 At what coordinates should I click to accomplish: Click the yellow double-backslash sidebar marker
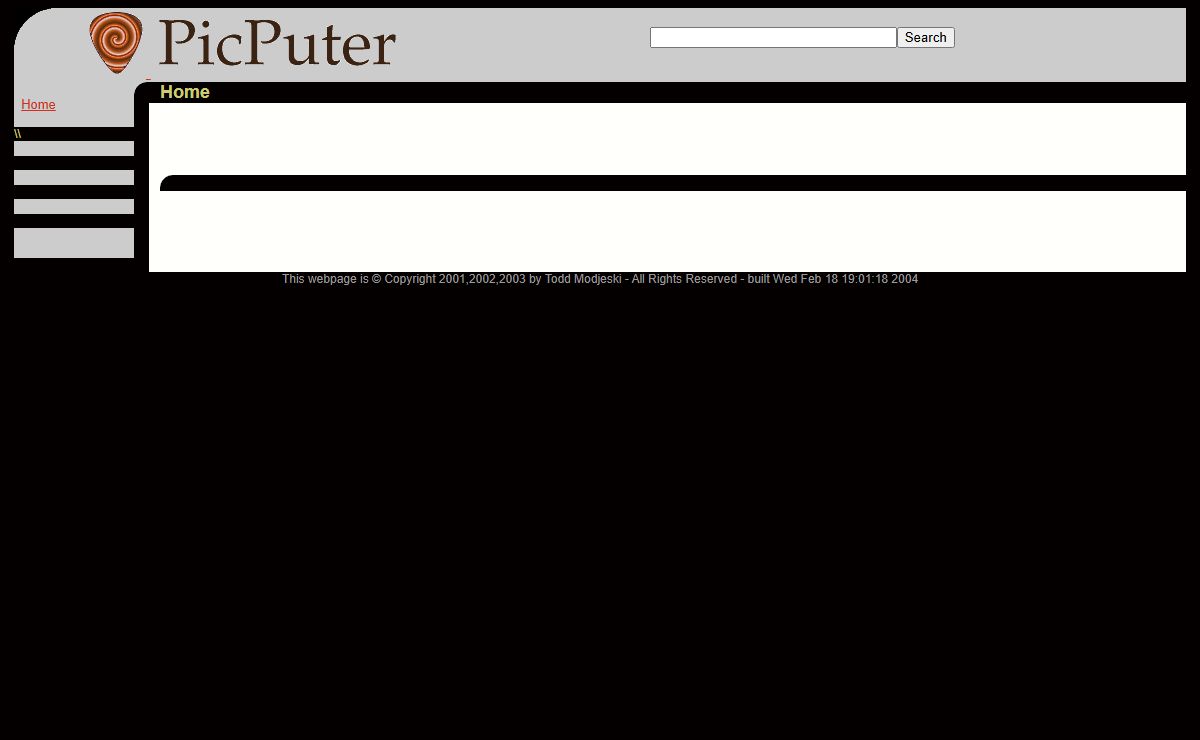point(18,134)
